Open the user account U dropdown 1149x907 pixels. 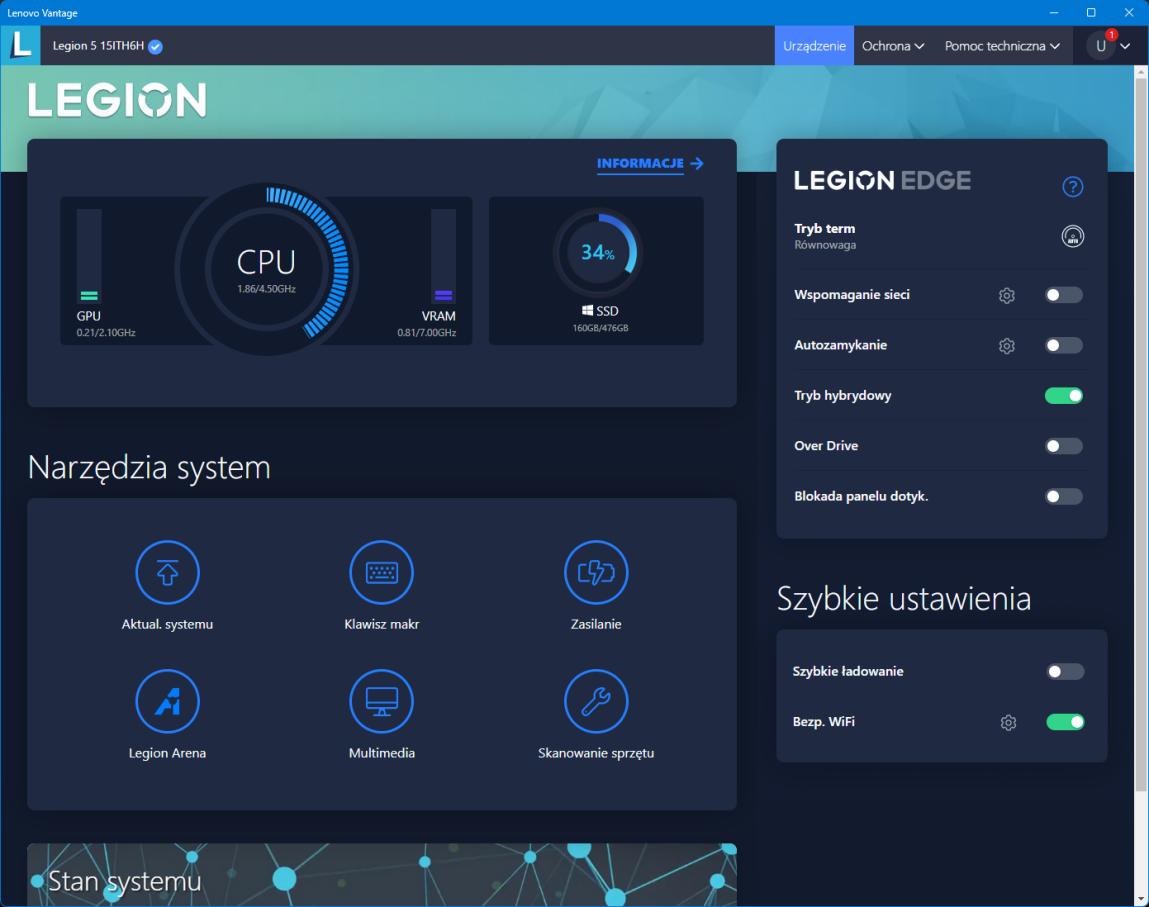[x=1110, y=46]
